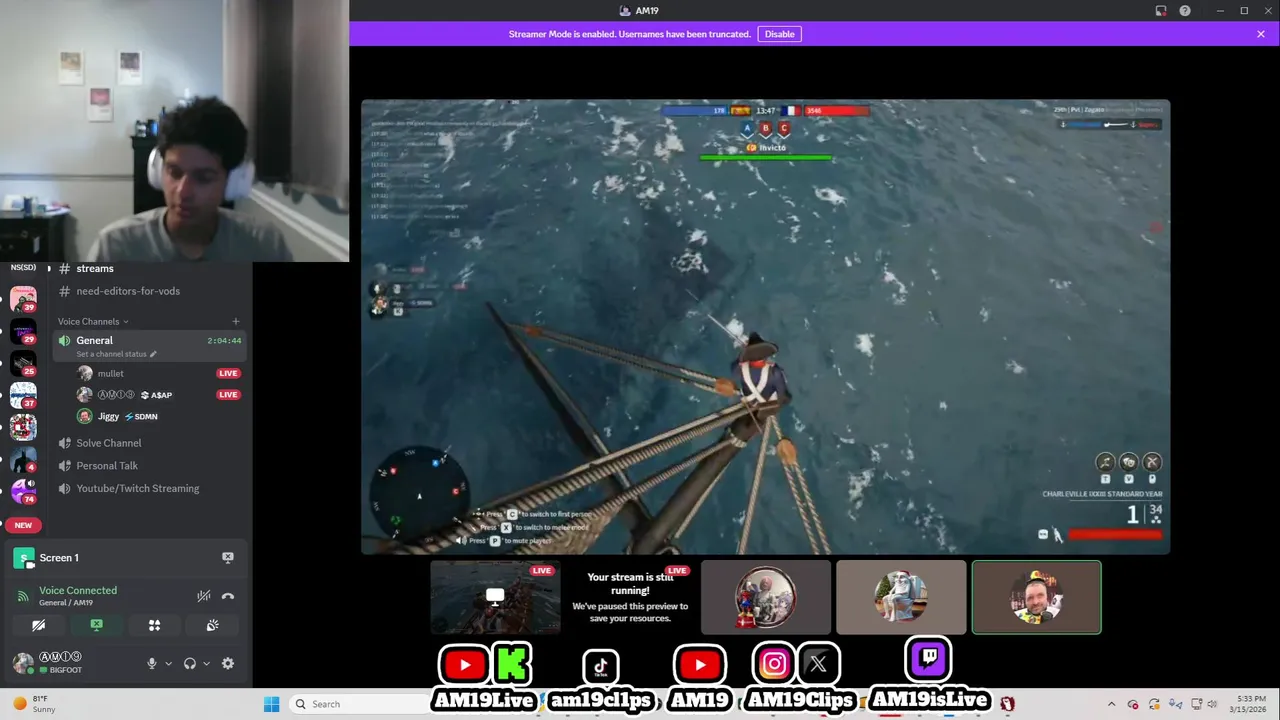
Task: Edit status via Set a channel status
Action: pos(116,354)
